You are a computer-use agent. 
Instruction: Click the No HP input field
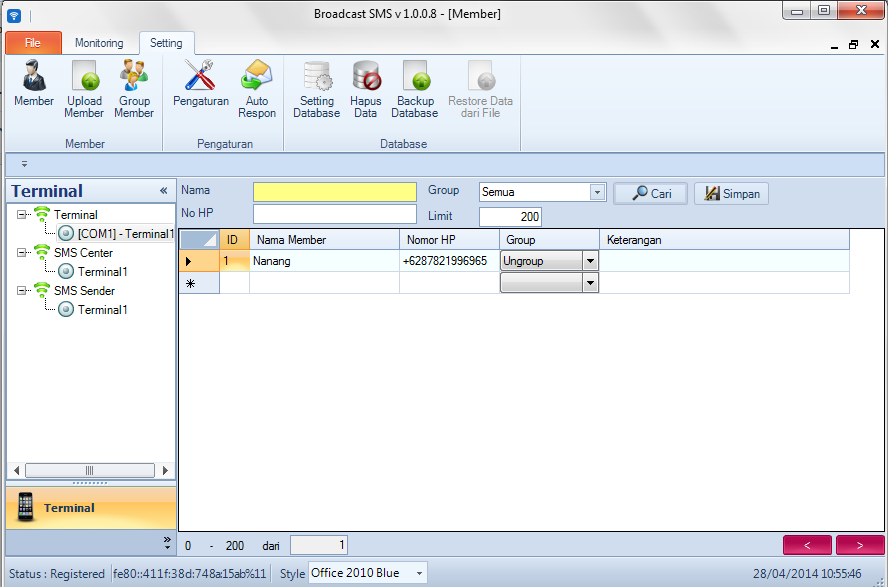tap(335, 214)
